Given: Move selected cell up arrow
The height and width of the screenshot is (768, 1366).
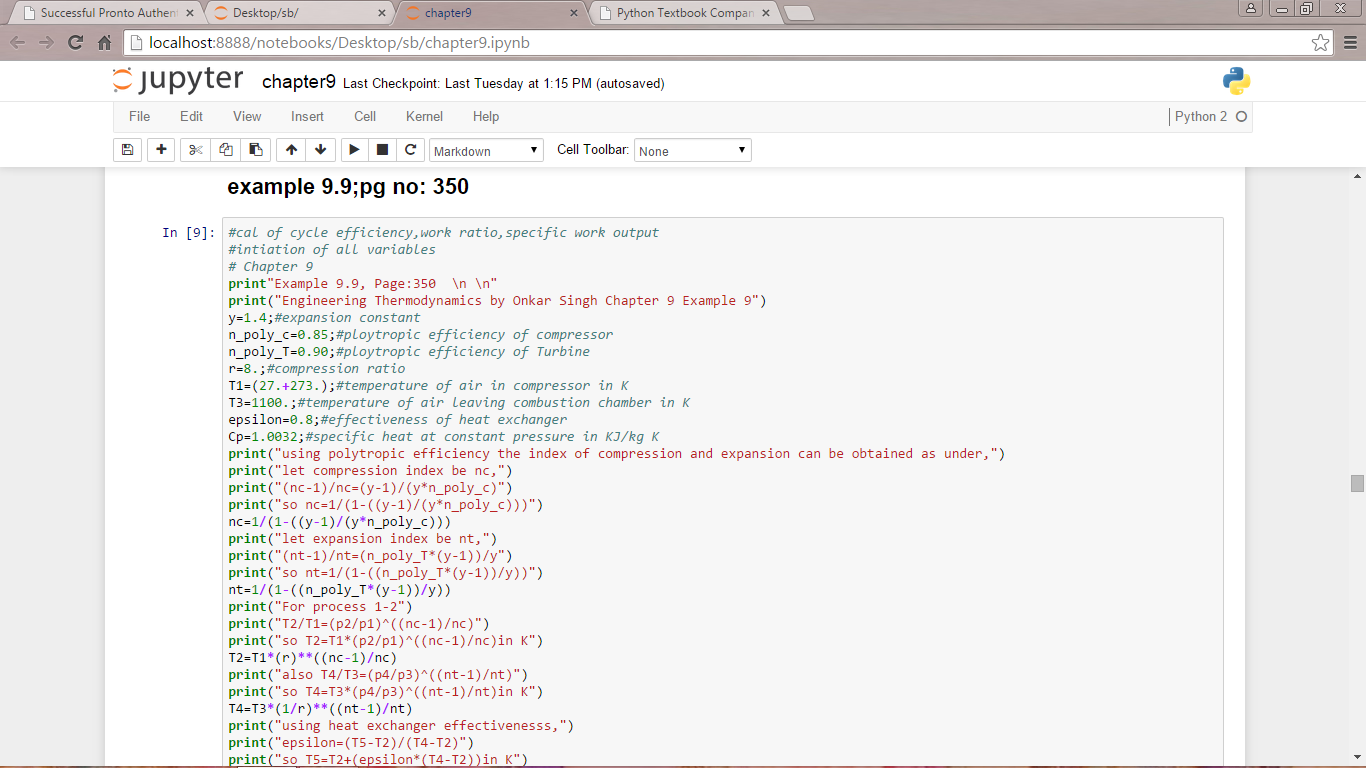Looking at the screenshot, I should click(x=291, y=150).
